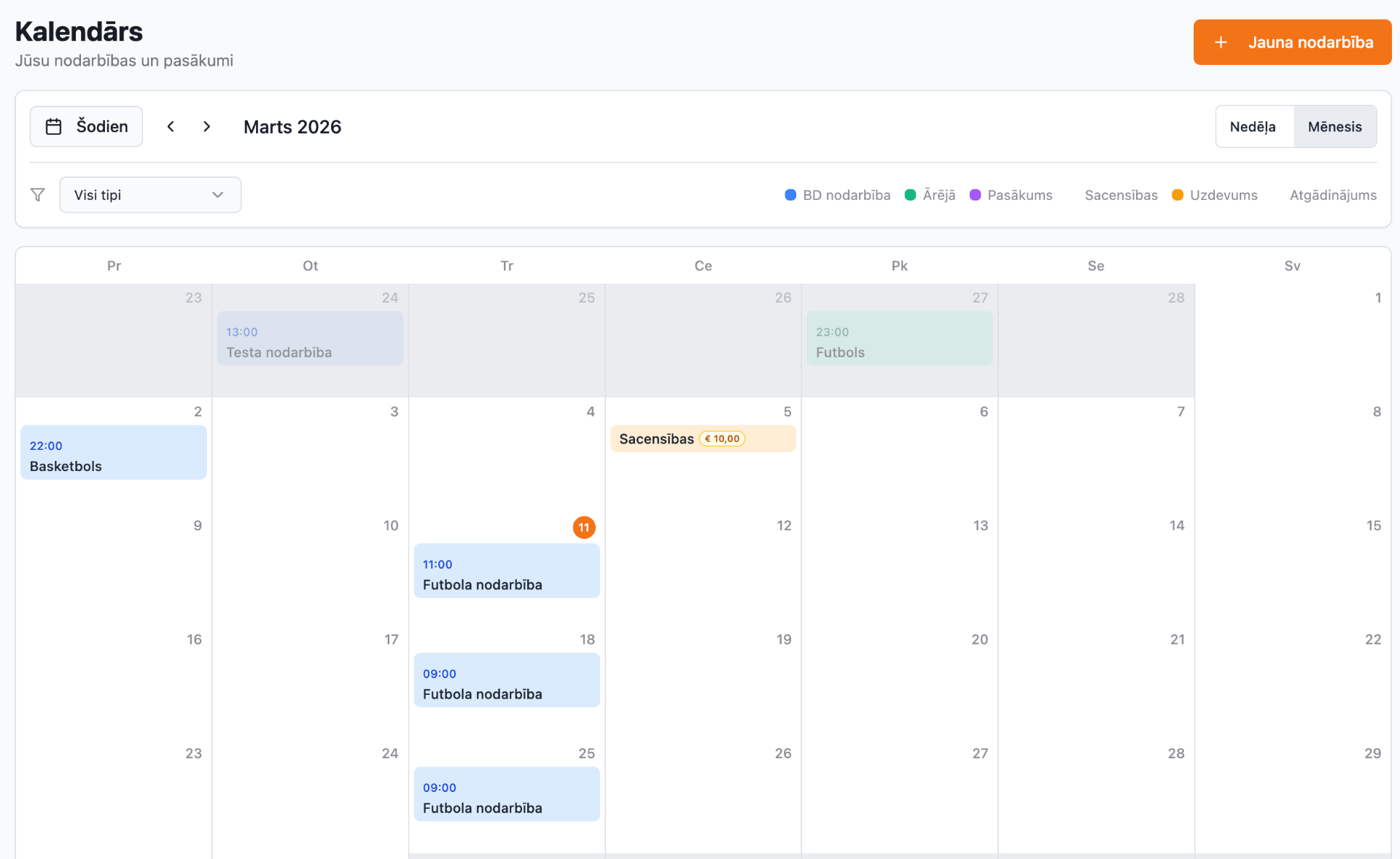
Task: Click the orange Uzdevums legend dot
Action: [x=1178, y=195]
